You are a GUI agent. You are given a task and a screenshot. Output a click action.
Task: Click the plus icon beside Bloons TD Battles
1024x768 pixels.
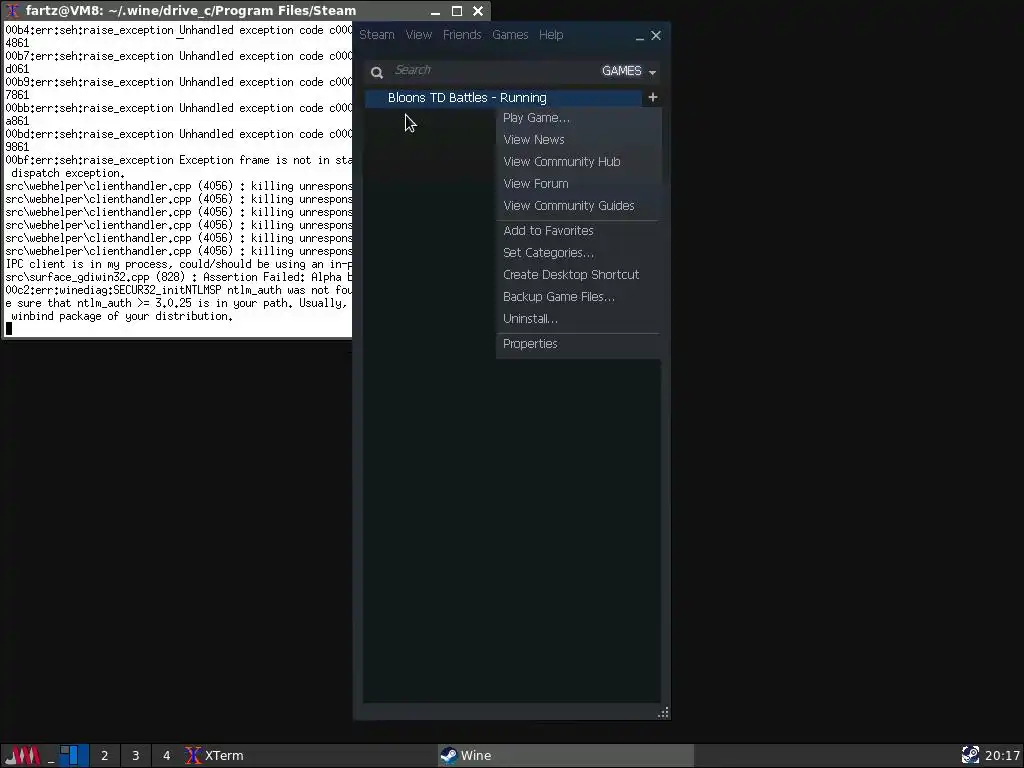(652, 97)
